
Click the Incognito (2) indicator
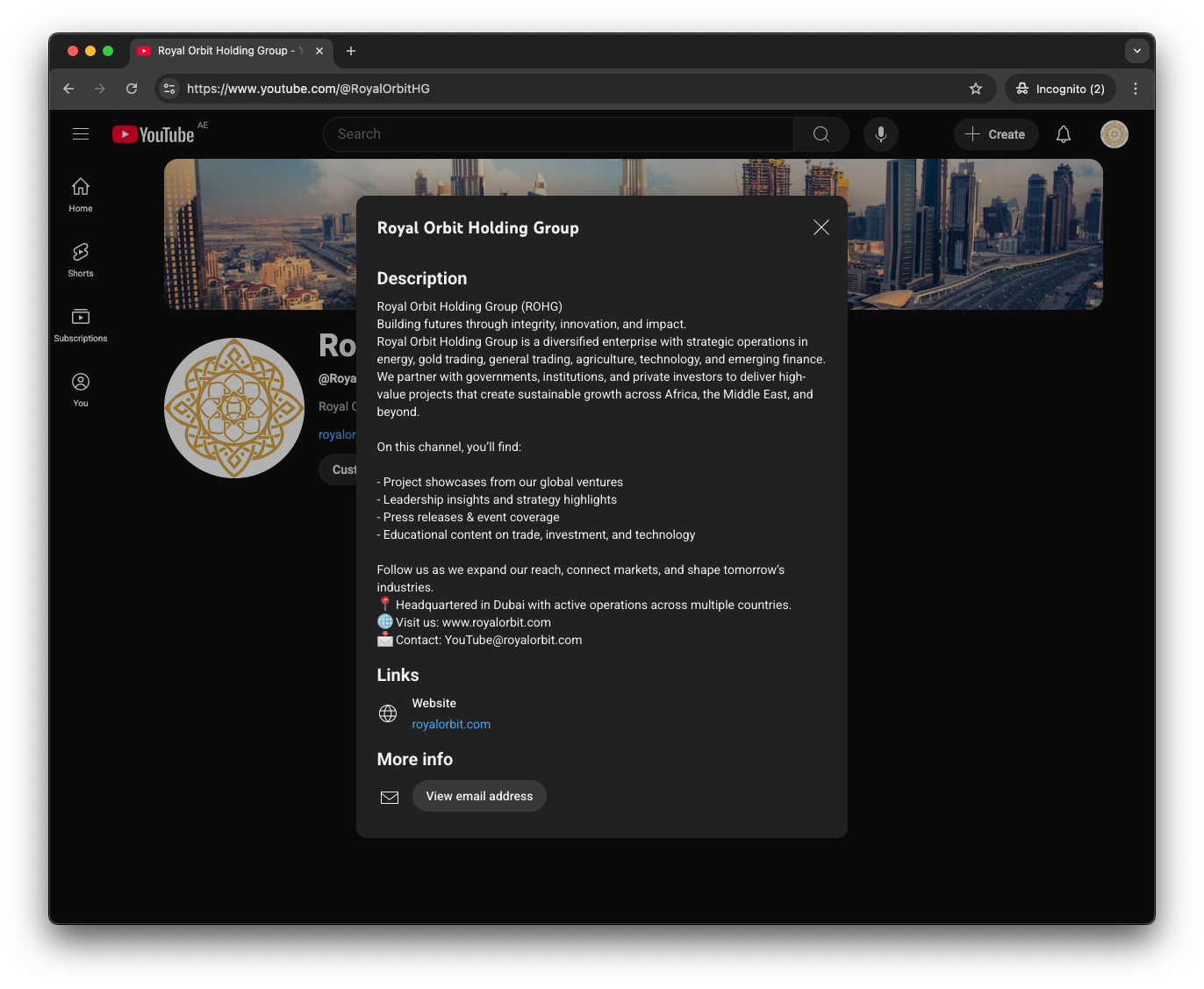coord(1060,89)
